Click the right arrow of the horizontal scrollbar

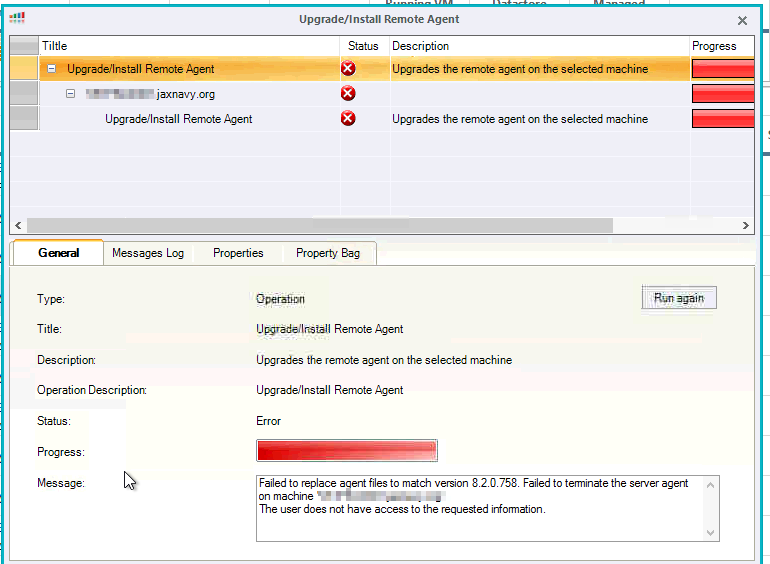click(x=745, y=225)
